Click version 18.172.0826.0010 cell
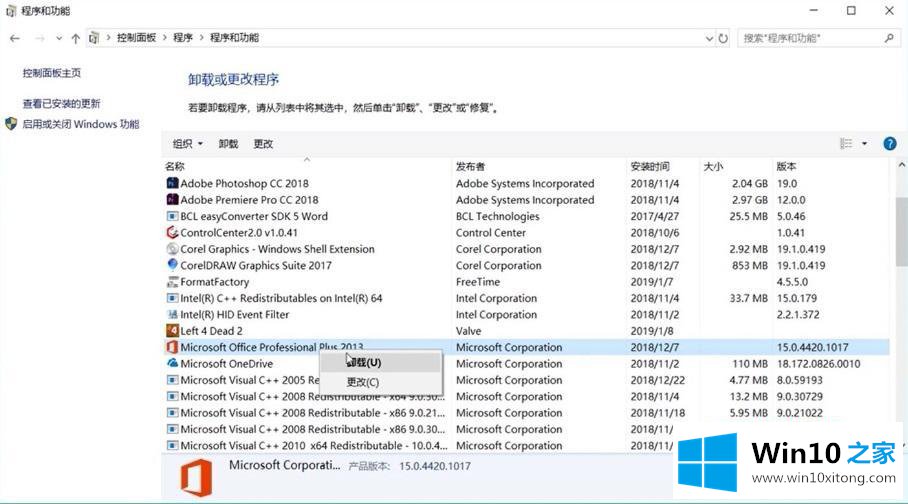 [x=818, y=364]
